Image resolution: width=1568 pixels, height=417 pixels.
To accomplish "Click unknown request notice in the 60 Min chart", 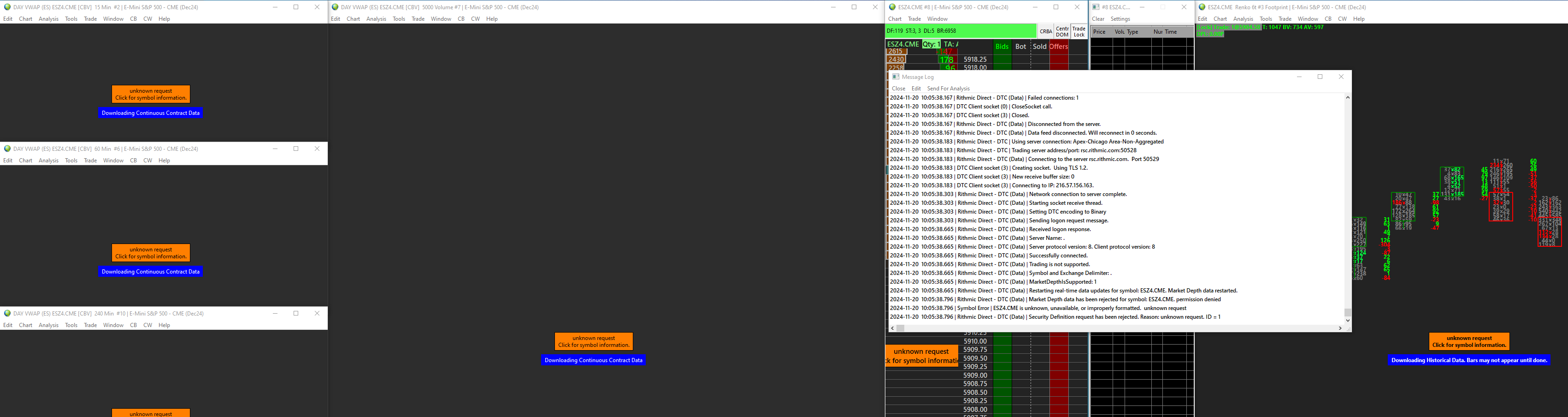I will [151, 253].
